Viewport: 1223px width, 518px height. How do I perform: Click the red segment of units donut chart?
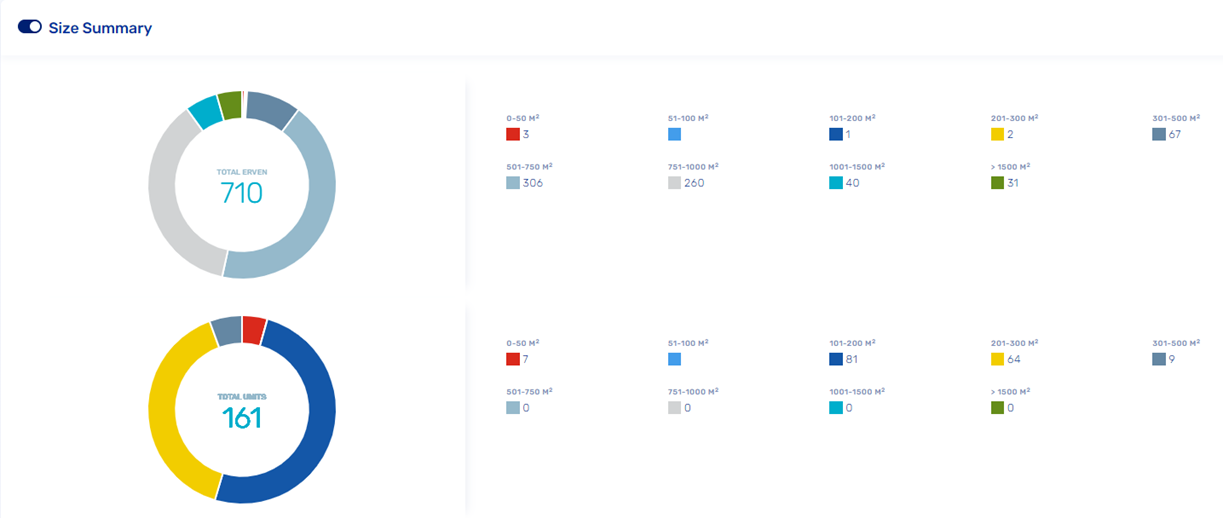[253, 330]
